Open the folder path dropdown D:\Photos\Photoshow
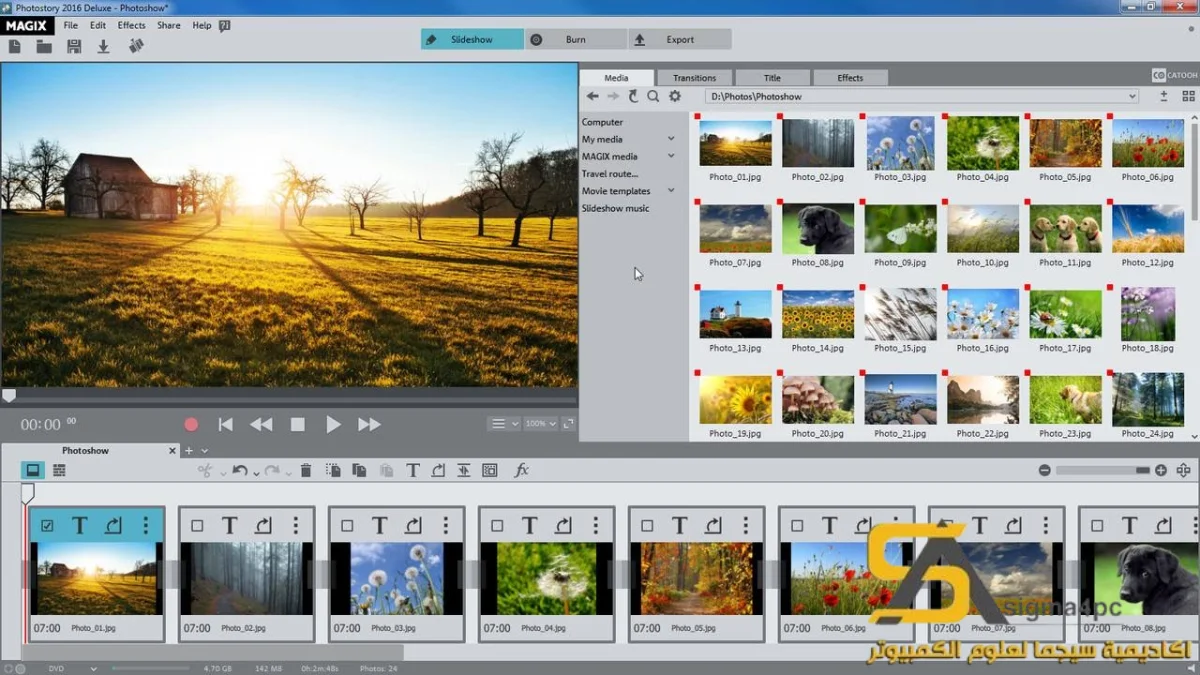Image resolution: width=1200 pixels, height=675 pixels. tap(1133, 96)
